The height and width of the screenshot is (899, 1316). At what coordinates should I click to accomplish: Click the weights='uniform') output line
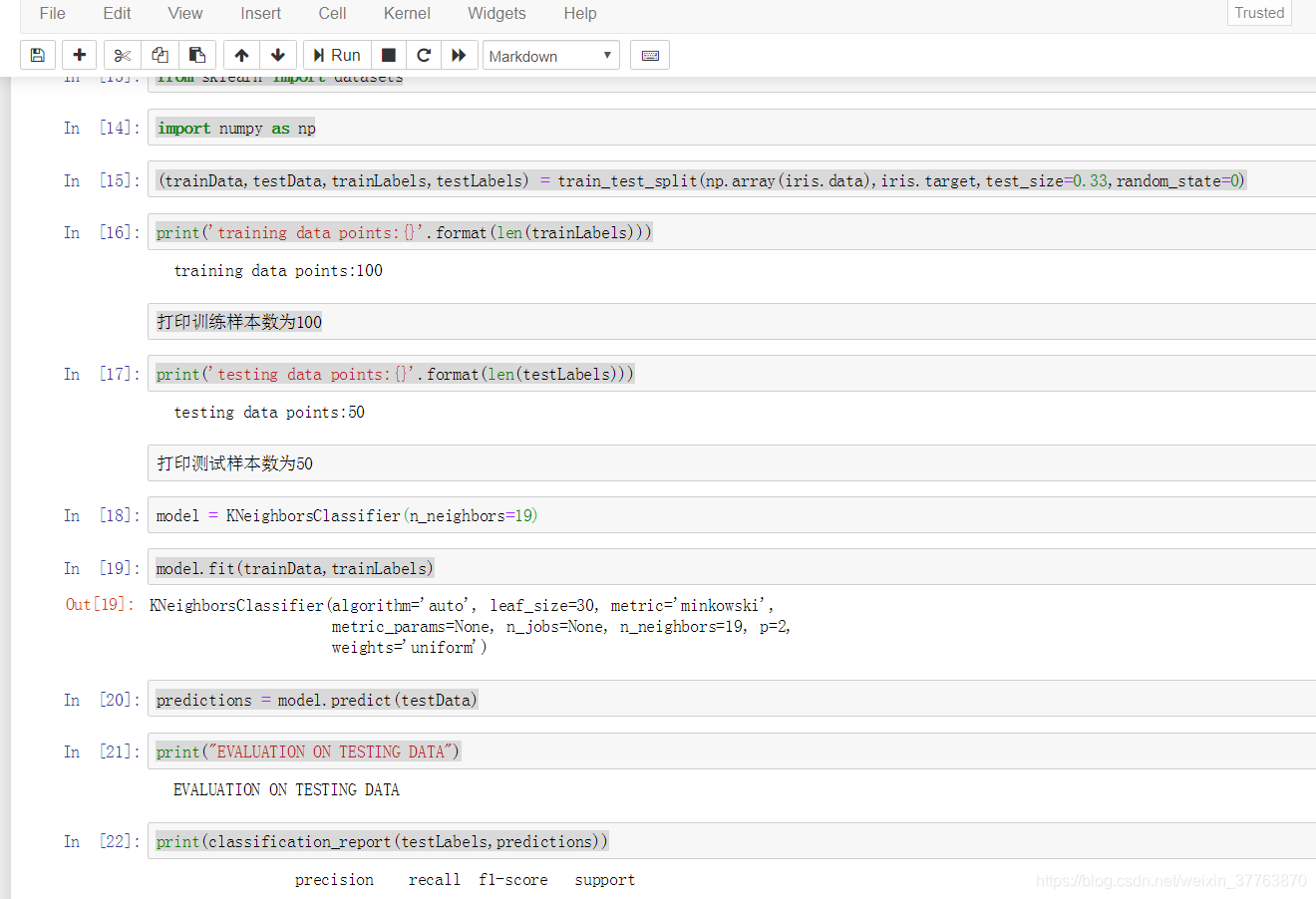click(410, 647)
